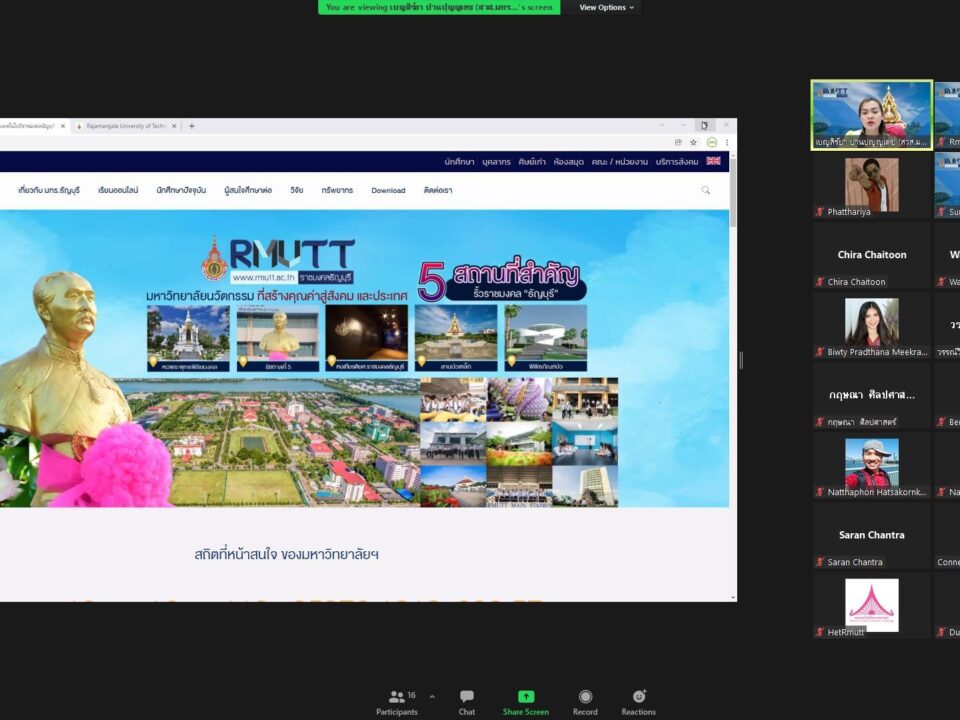This screenshot has width=960, height=720.
Task: Open the ห้องสมุด link in the top bar
Action: [x=569, y=162]
